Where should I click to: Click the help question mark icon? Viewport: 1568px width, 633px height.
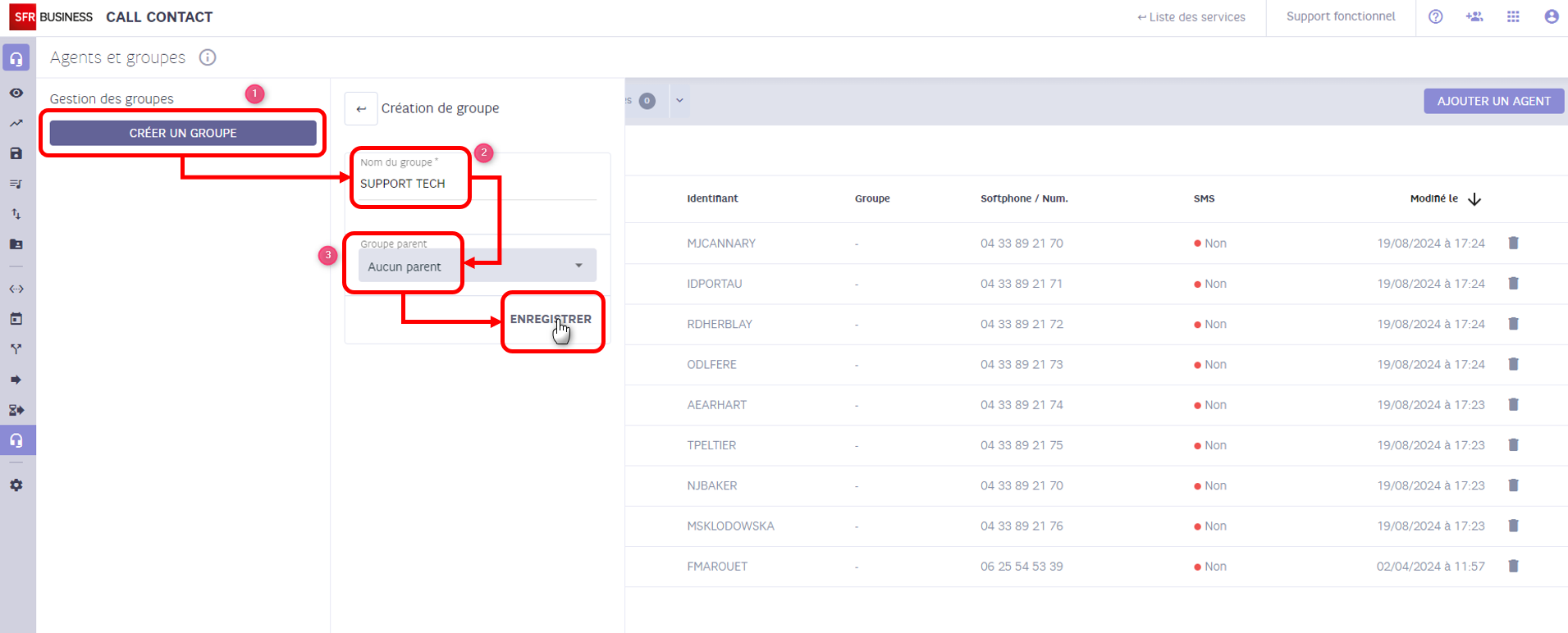coord(1435,17)
